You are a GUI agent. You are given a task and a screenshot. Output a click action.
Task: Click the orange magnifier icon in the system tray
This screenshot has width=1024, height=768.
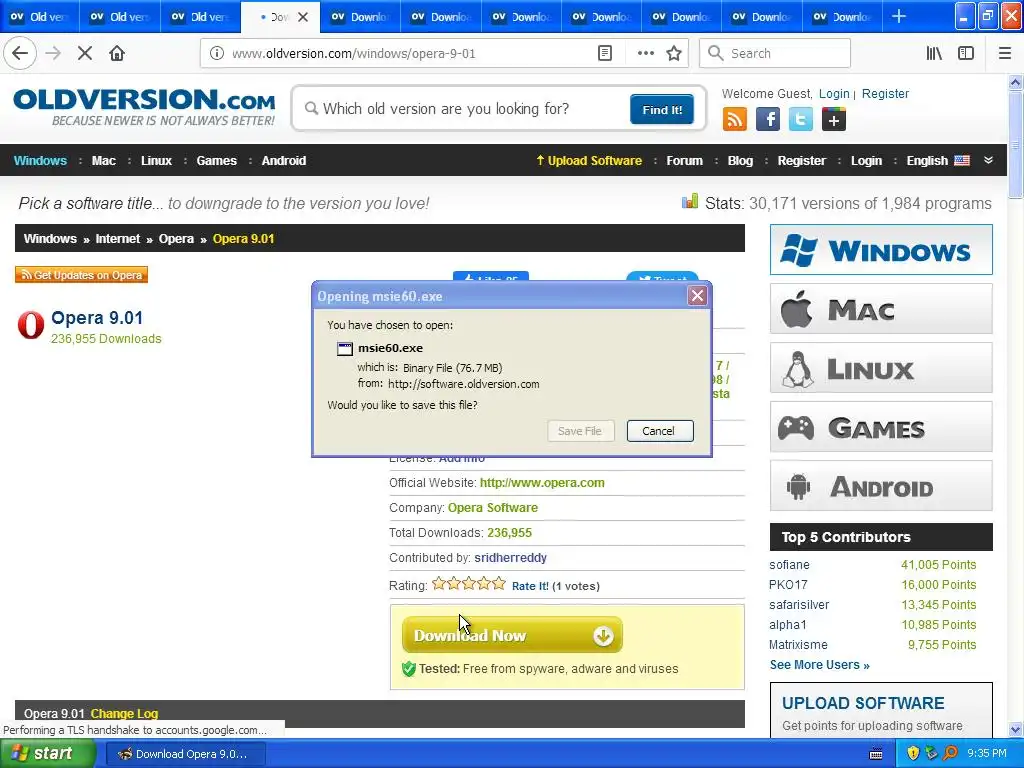[950, 754]
